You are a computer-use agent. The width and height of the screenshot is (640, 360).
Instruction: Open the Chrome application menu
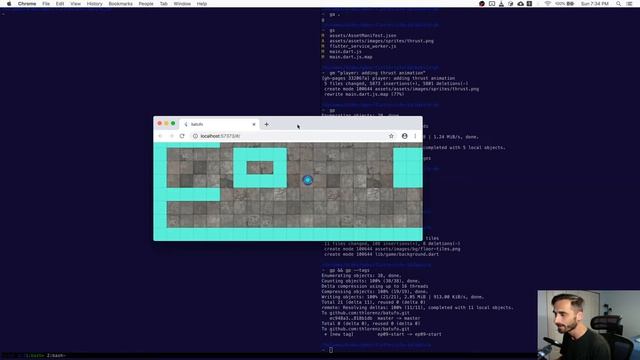[27, 4]
